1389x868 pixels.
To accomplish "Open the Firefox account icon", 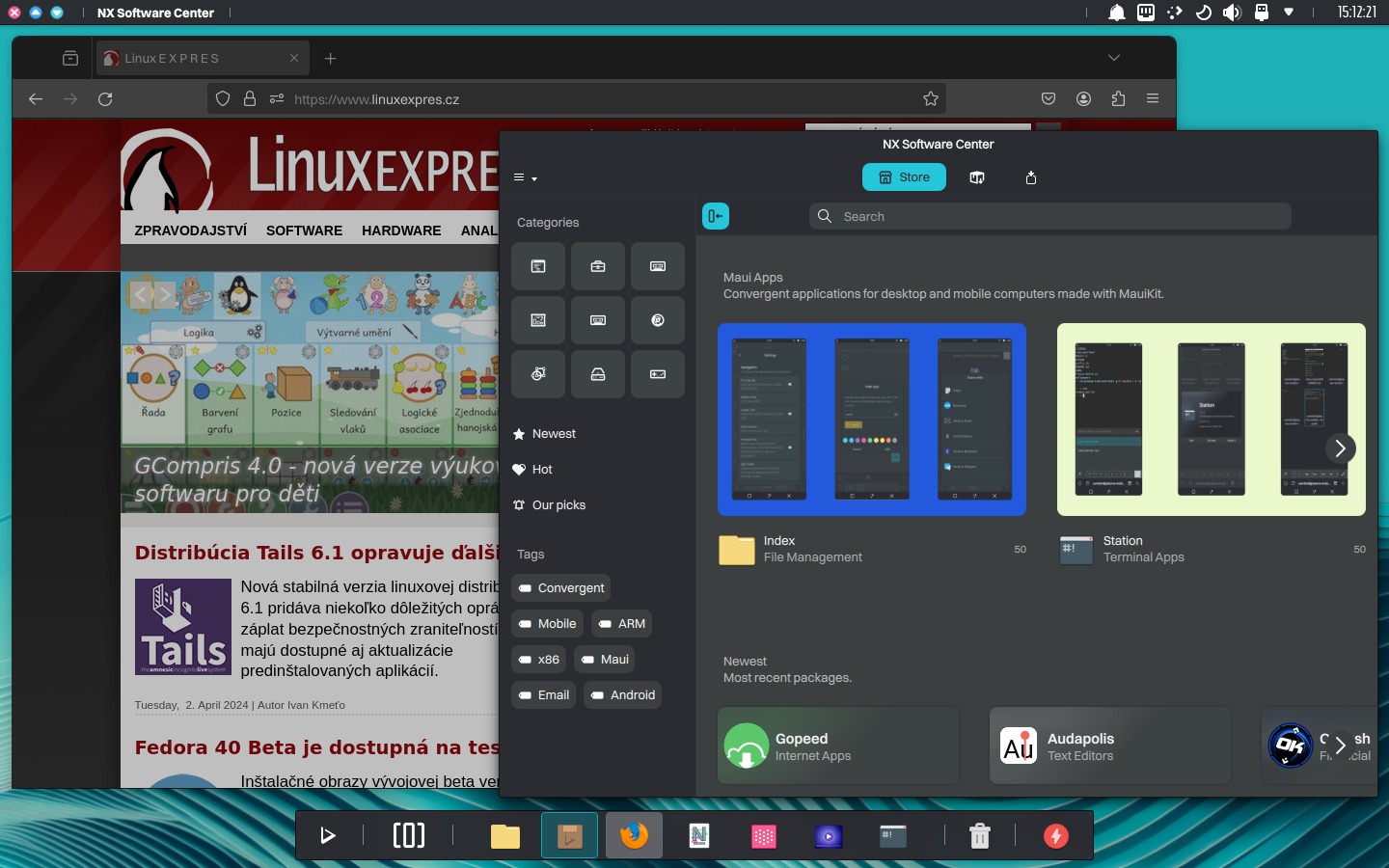I will (1083, 98).
